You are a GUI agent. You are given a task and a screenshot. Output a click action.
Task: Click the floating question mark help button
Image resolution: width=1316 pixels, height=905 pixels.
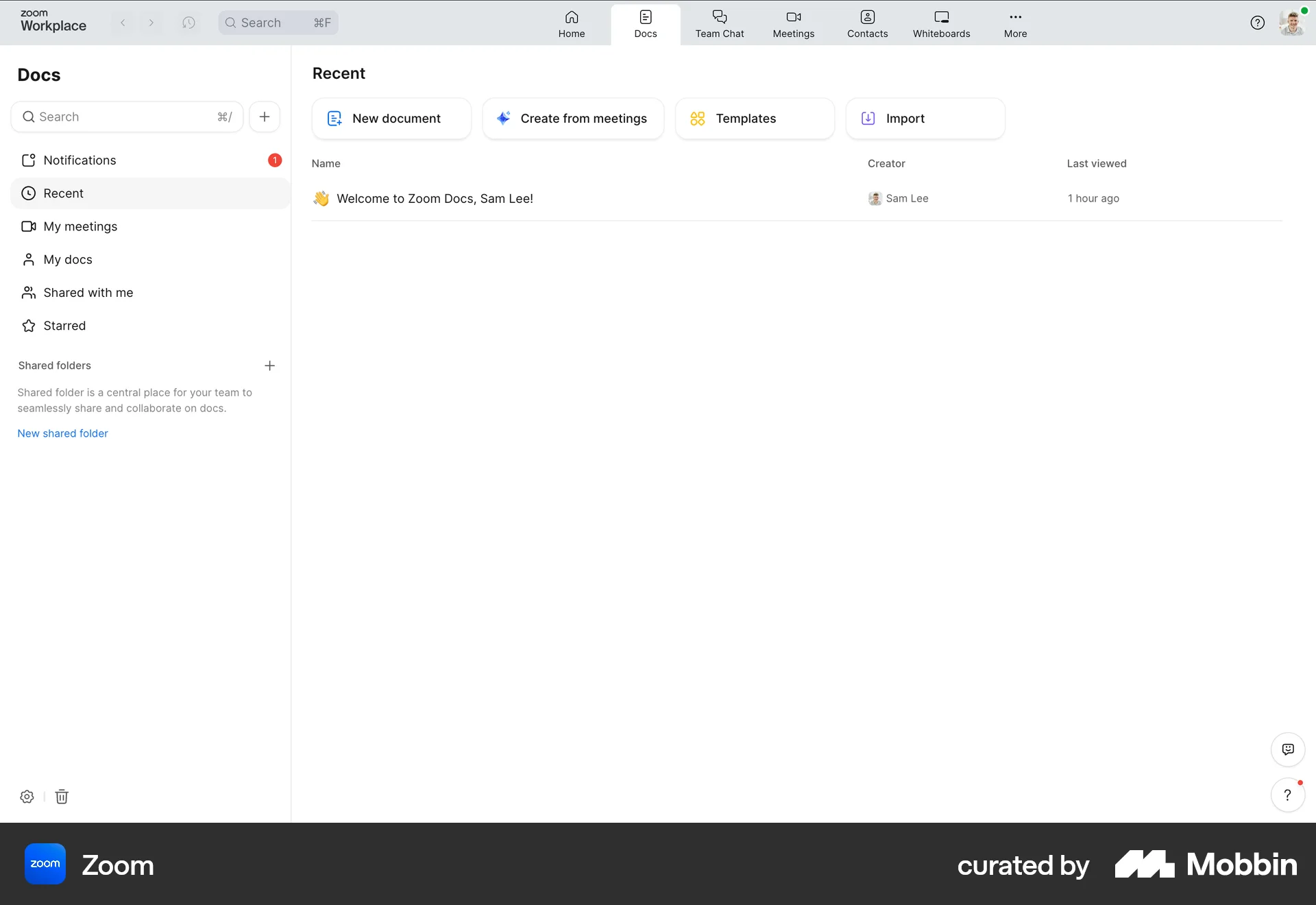[x=1287, y=795]
